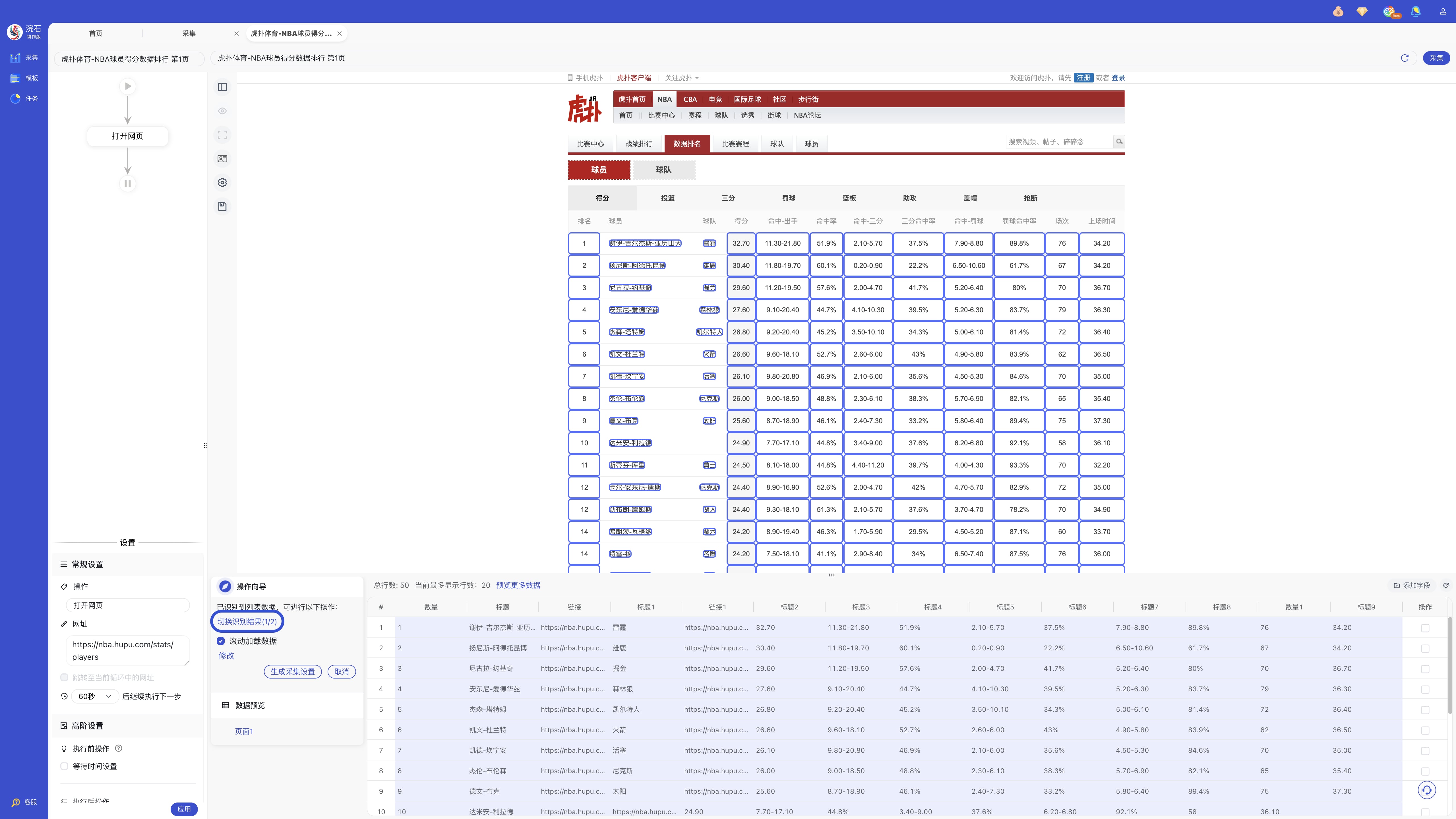Expand the 关注虎扑 dropdown
Viewport: 1456px width, 819px height.
point(682,78)
